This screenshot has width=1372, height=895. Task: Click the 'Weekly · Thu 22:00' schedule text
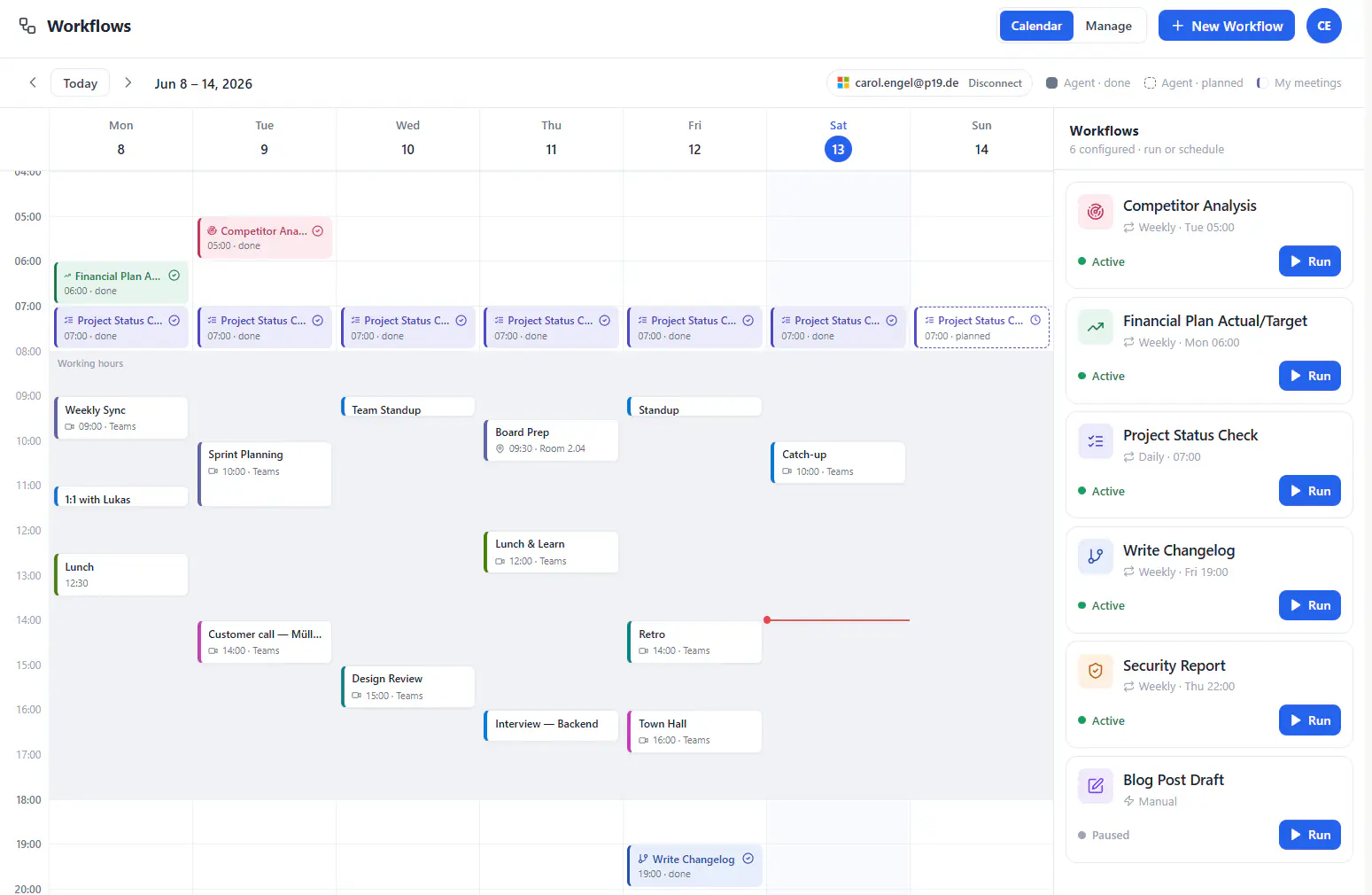pyautogui.click(x=1186, y=687)
